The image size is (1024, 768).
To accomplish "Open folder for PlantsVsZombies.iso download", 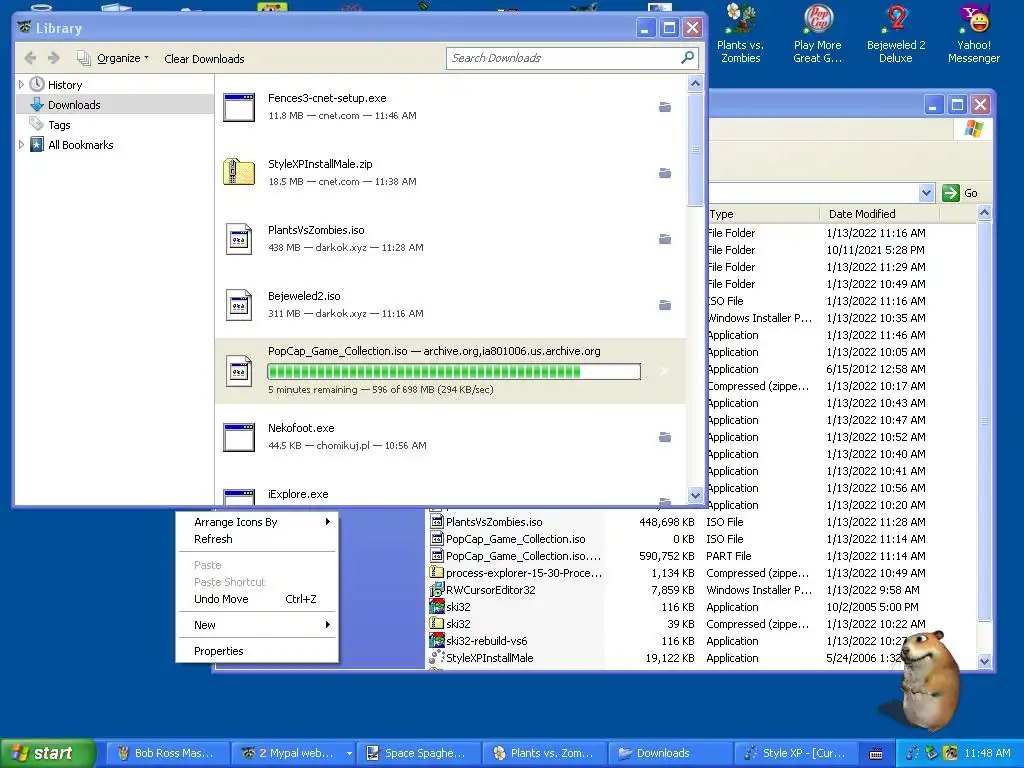I will pos(665,239).
